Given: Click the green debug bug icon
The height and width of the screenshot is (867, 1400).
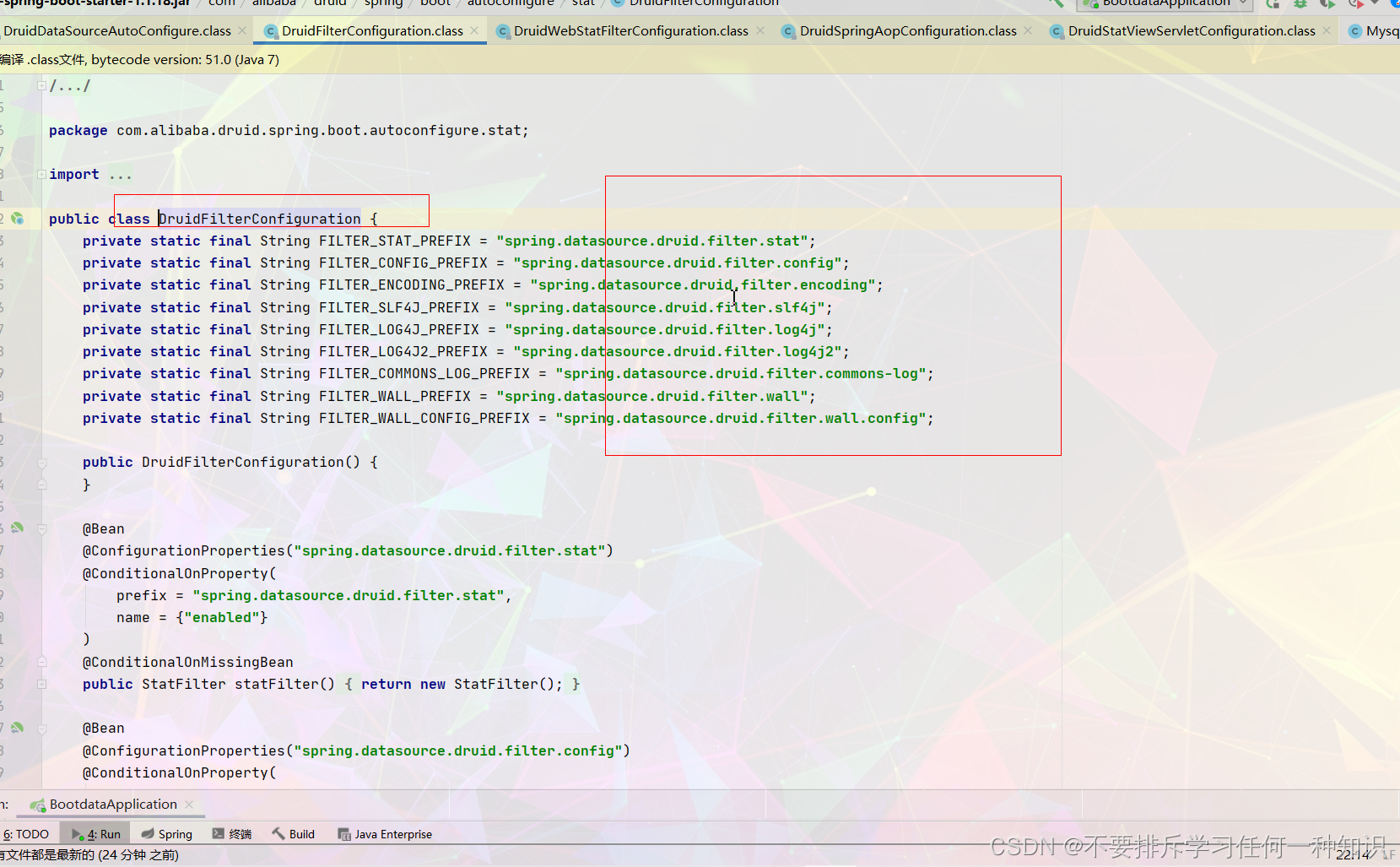Looking at the screenshot, I should pos(1300,3).
